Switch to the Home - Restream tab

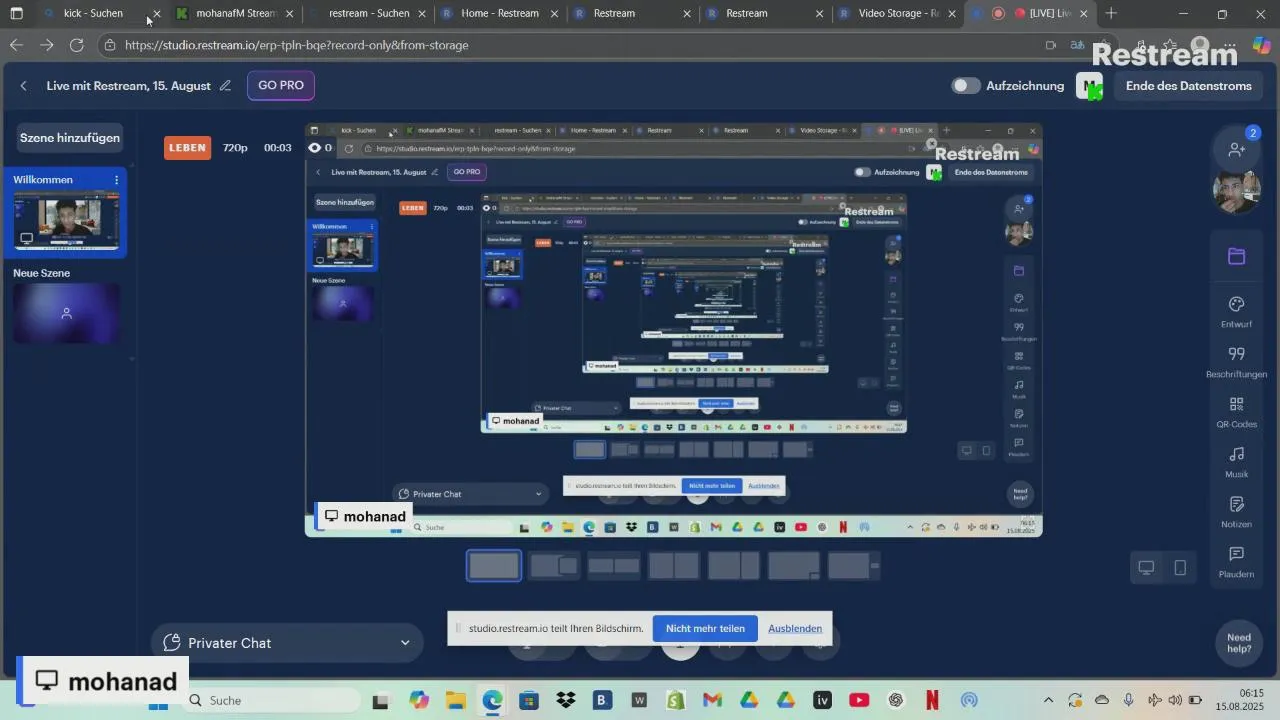point(499,14)
